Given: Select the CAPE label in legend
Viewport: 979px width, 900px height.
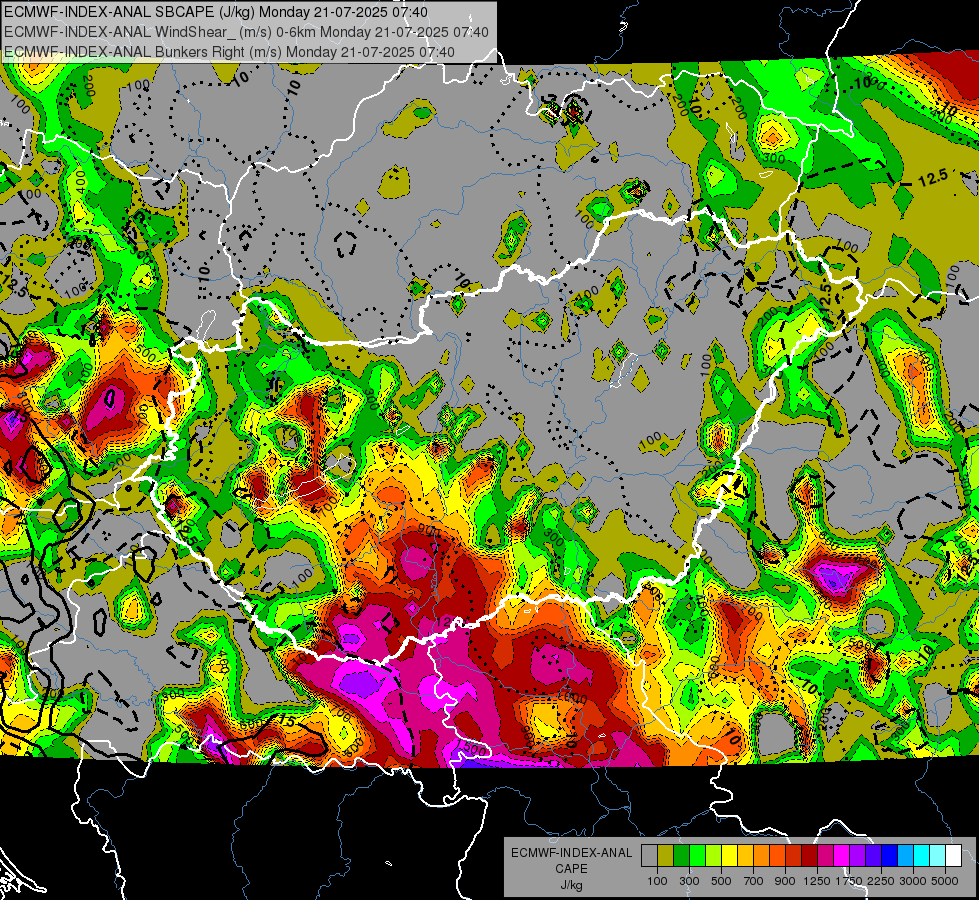Looking at the screenshot, I should (571, 868).
